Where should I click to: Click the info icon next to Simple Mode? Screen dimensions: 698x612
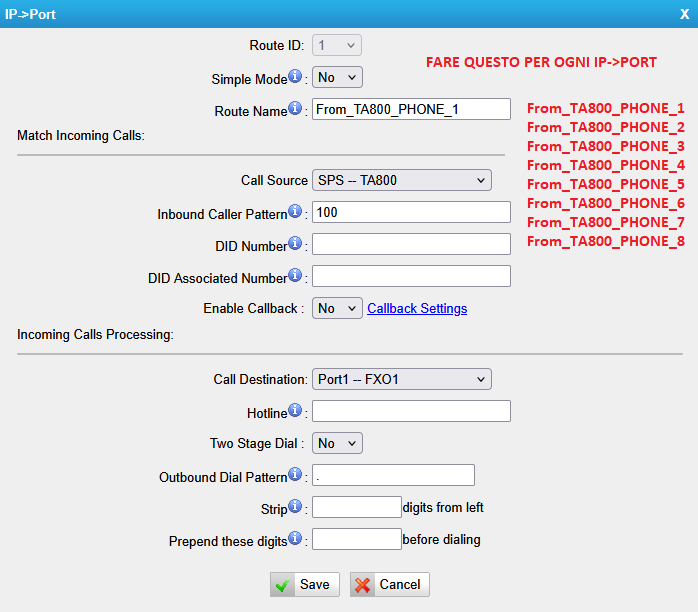pos(296,77)
